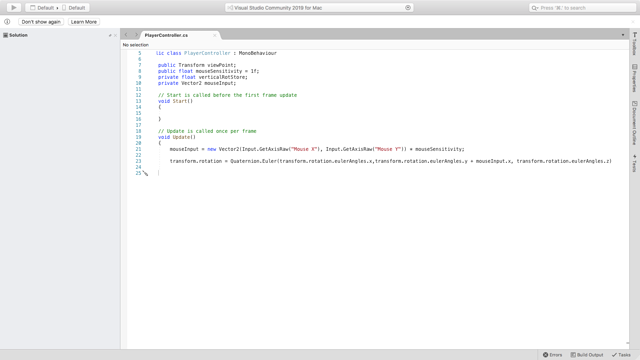Click the 'void Update()' method
The image size is (640, 360).
tap(177, 137)
